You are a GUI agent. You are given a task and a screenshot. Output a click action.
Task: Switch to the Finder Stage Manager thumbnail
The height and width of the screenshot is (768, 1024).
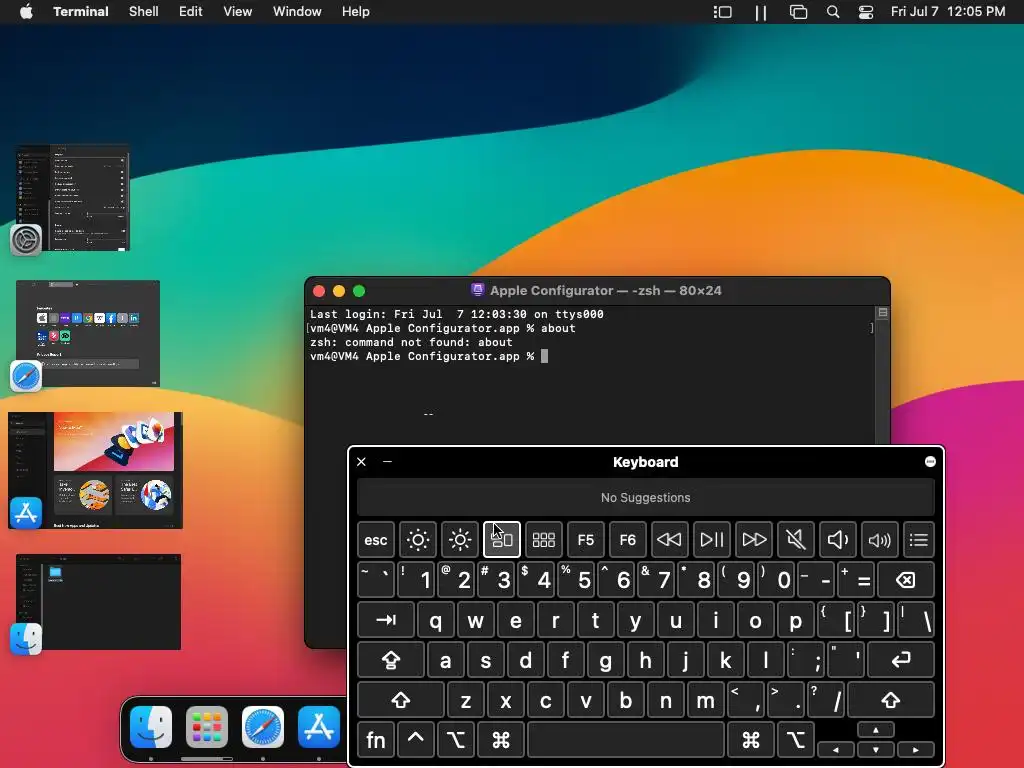98,601
